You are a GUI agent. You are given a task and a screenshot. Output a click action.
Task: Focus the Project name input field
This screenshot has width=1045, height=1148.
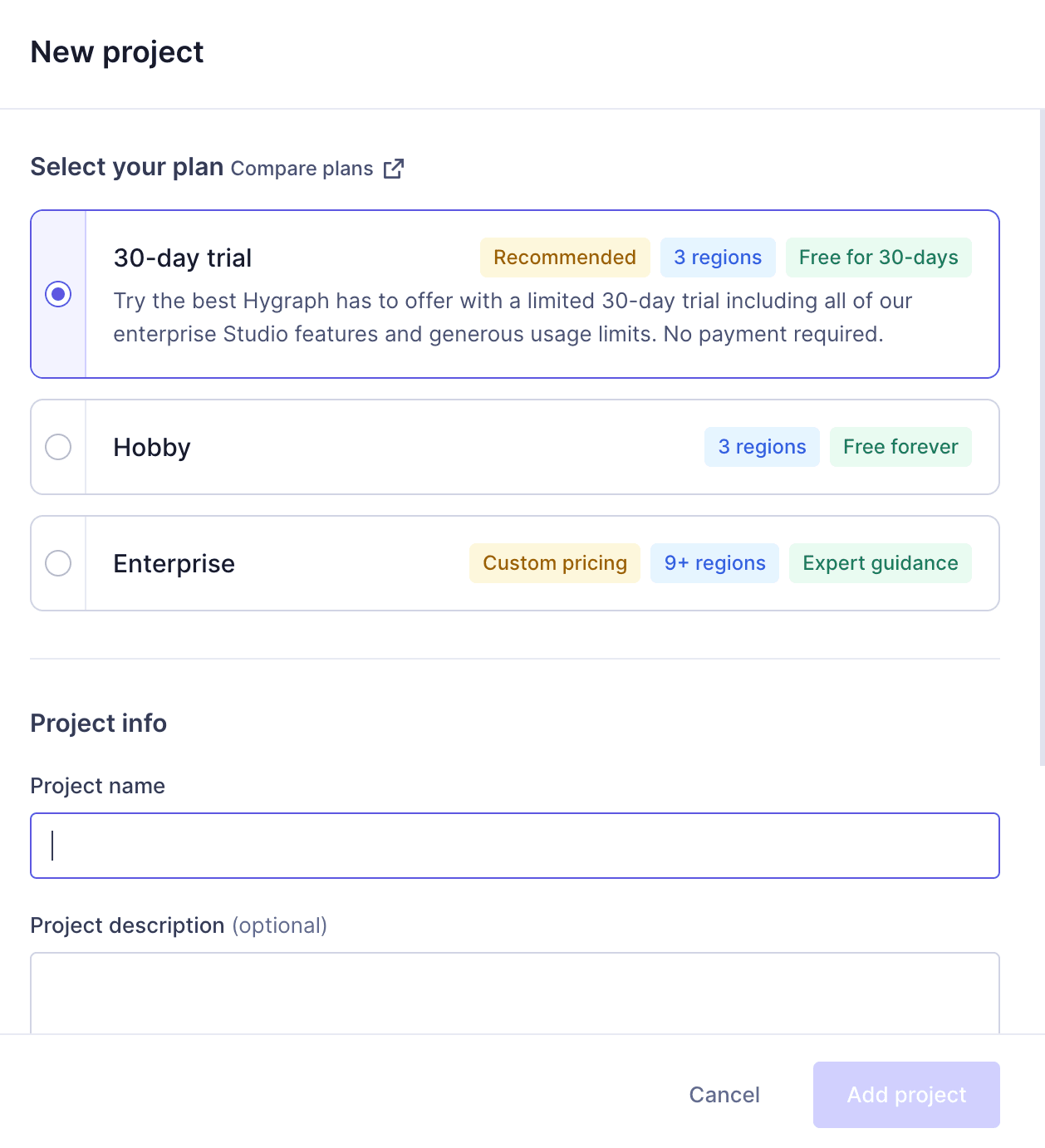click(515, 846)
